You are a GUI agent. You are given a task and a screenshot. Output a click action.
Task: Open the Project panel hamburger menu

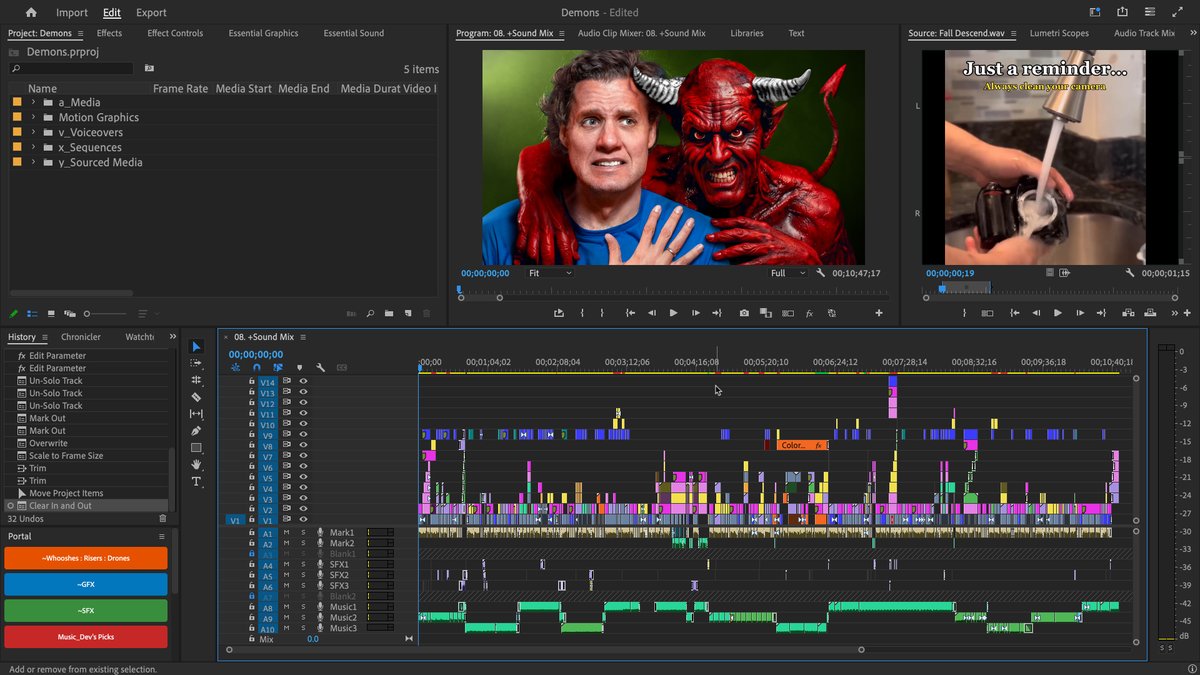82,33
